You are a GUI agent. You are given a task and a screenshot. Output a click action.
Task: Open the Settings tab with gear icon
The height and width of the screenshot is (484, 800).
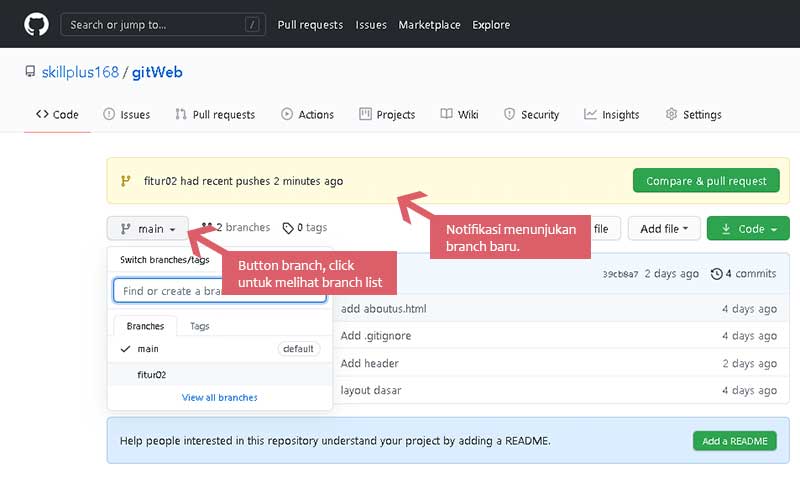(693, 115)
